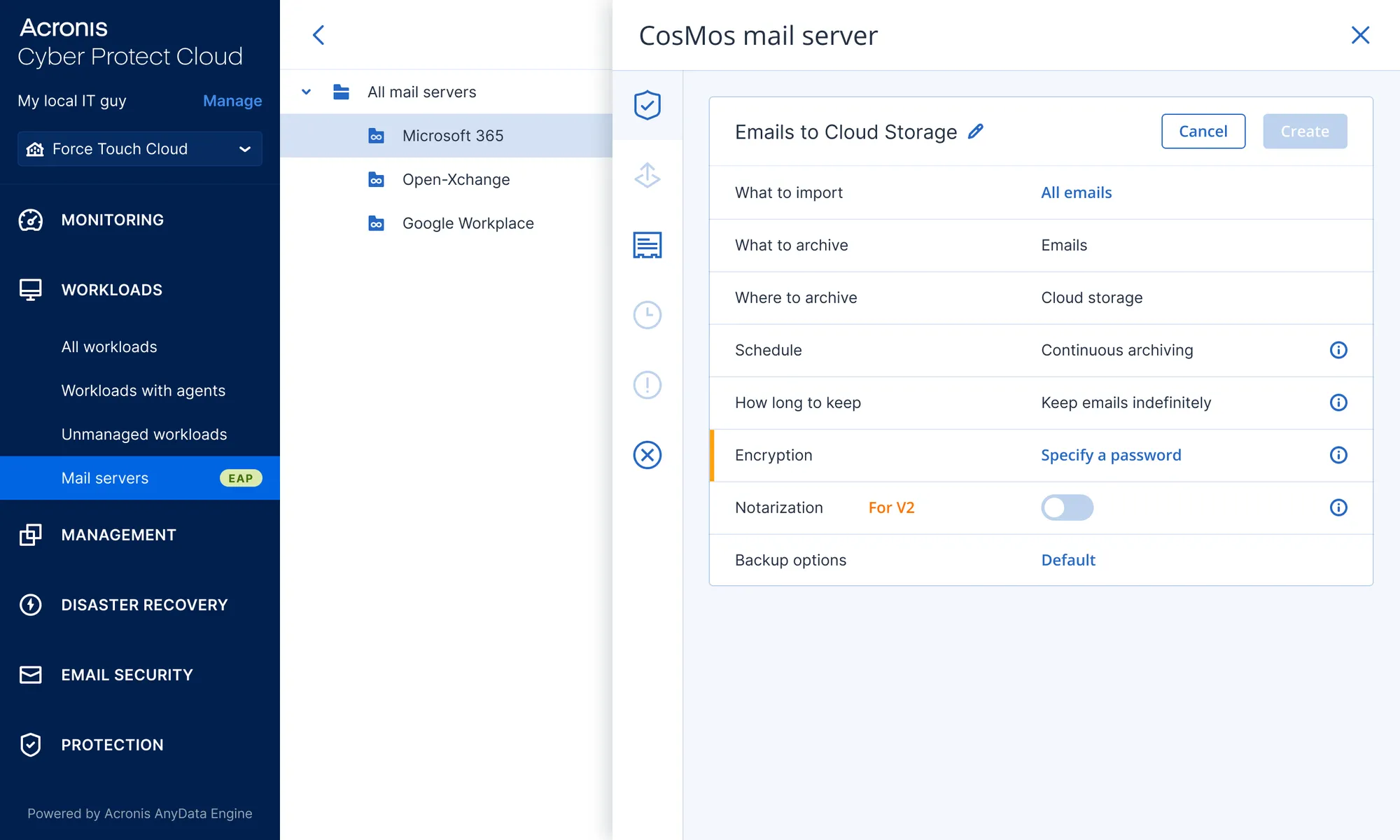Click the exclamation alerts icon
The height and width of the screenshot is (840, 1400).
click(647, 385)
